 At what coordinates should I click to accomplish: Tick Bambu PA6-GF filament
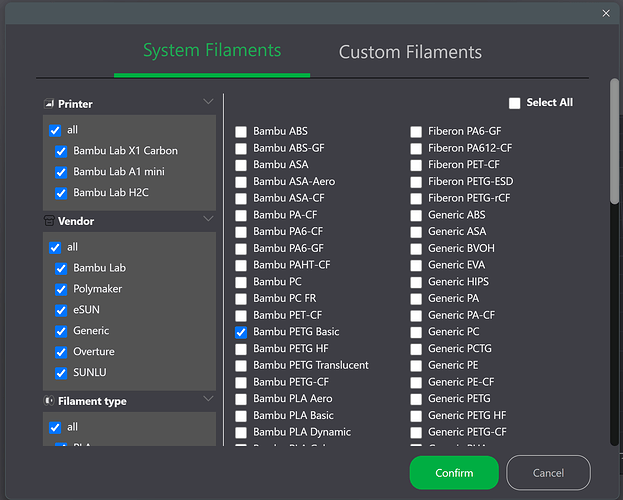click(x=241, y=248)
